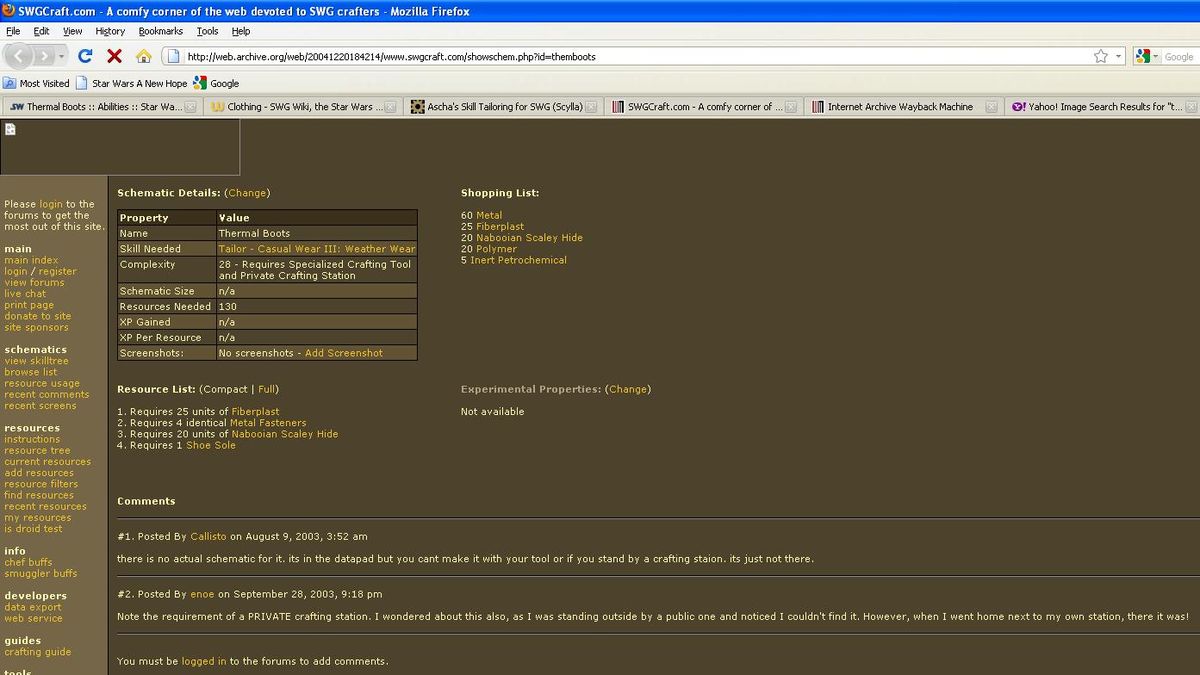This screenshot has width=1200, height=675.
Task: Open the Bookmarks menu
Action: point(160,31)
